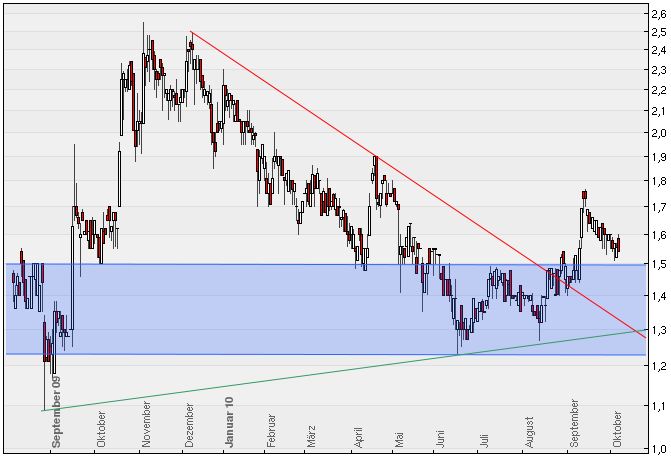
Task: Click the price label 1,9
Action: 659,157
